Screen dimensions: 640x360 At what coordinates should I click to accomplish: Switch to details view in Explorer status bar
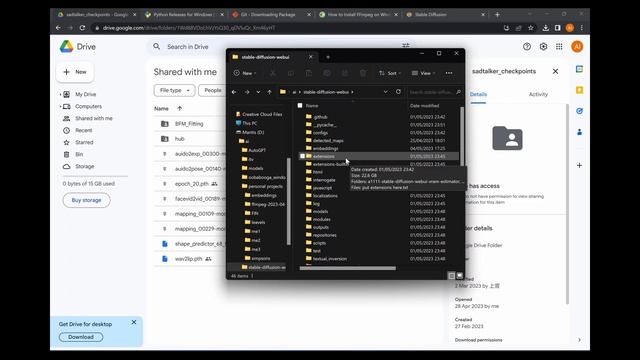451,276
